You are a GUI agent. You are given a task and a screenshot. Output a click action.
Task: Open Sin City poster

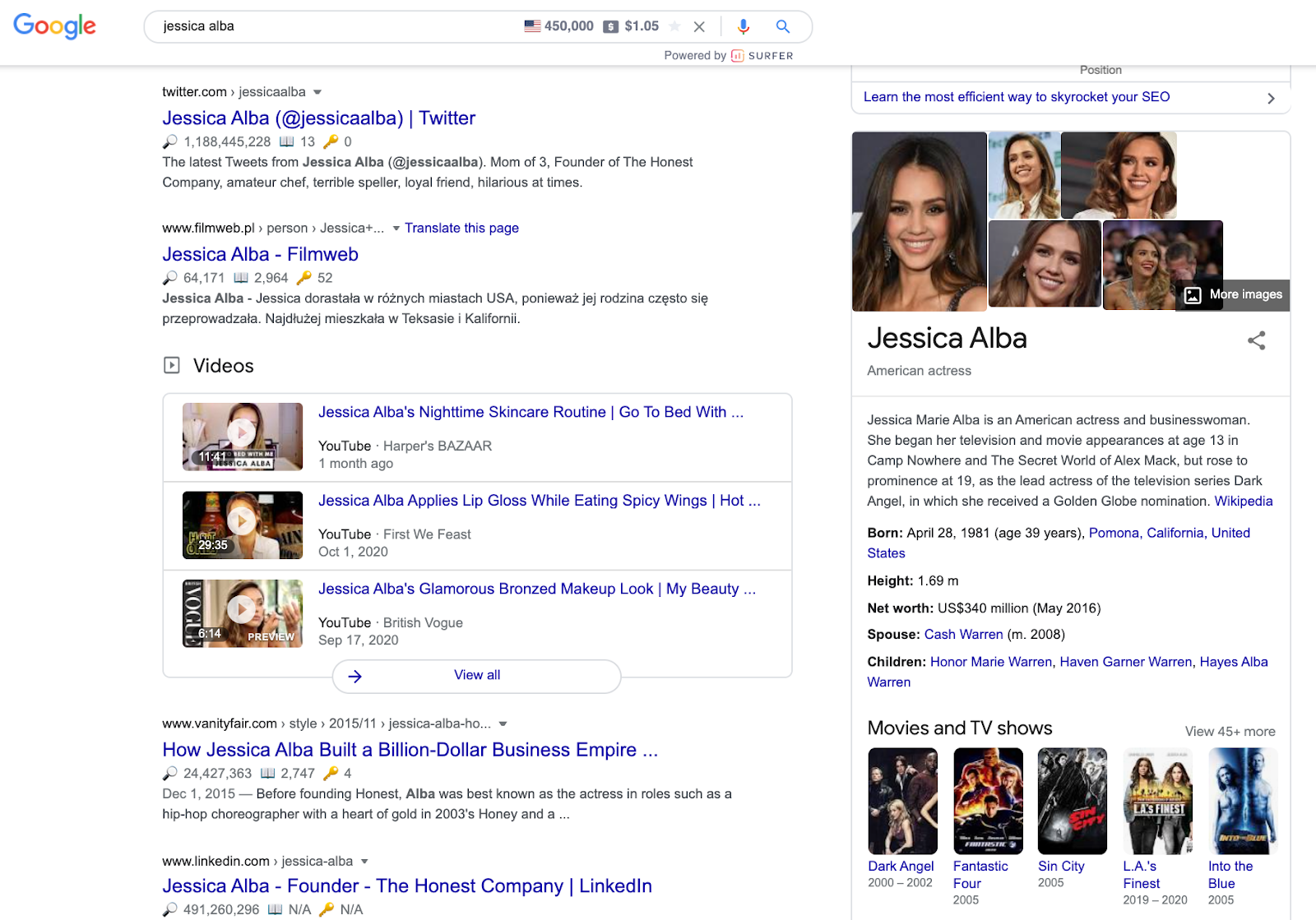tap(1073, 801)
